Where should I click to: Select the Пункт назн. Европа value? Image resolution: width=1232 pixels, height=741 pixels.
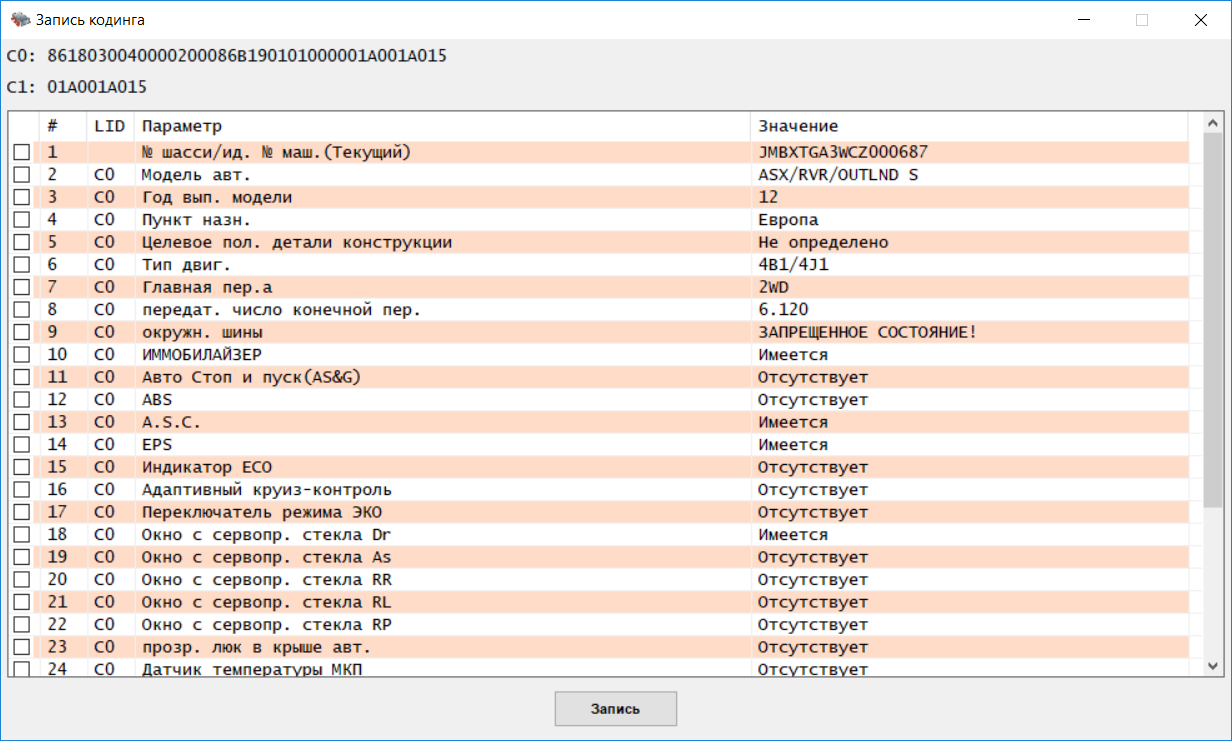788,220
